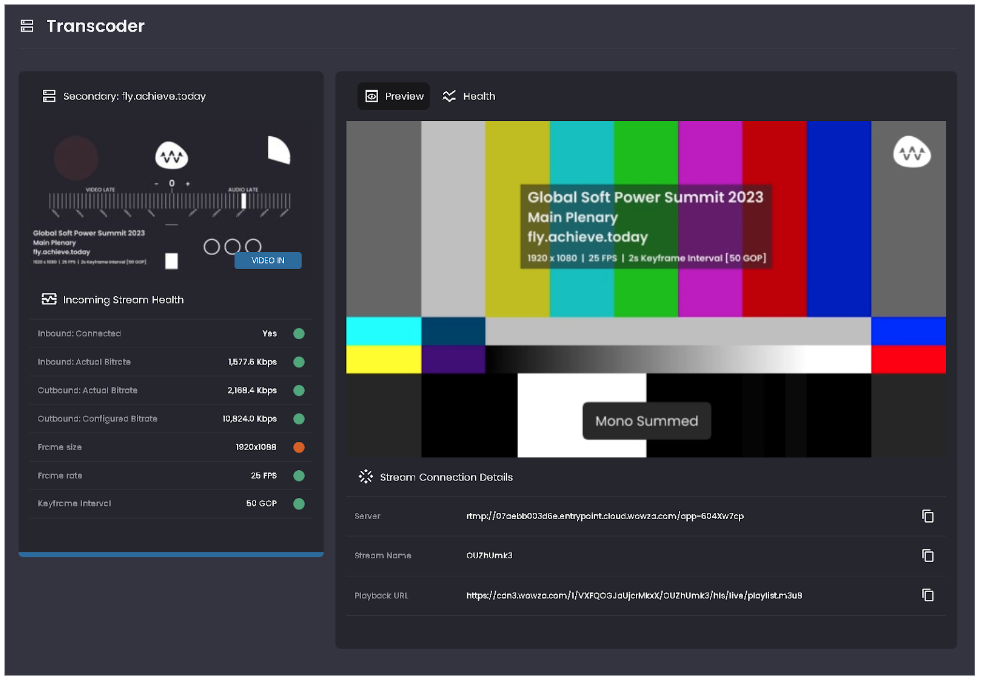The image size is (981, 683).
Task: Click the Wowza logo in the preview
Action: pyautogui.click(x=911, y=152)
